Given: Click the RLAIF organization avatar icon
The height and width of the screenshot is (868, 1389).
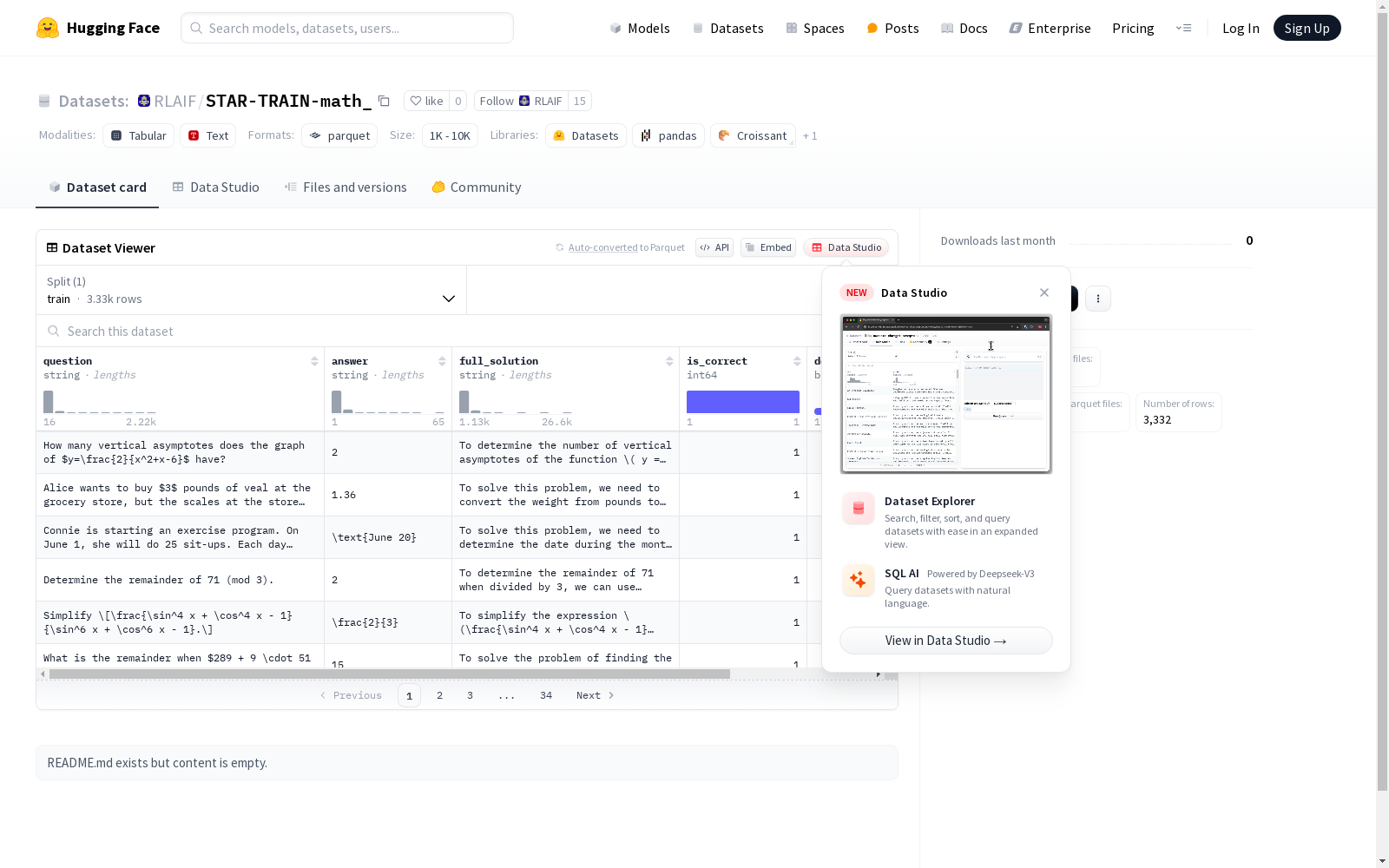Looking at the screenshot, I should coord(144,101).
